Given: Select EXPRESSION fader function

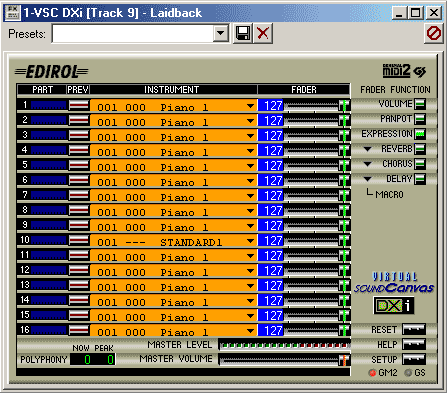Looking at the screenshot, I should (x=420, y=134).
